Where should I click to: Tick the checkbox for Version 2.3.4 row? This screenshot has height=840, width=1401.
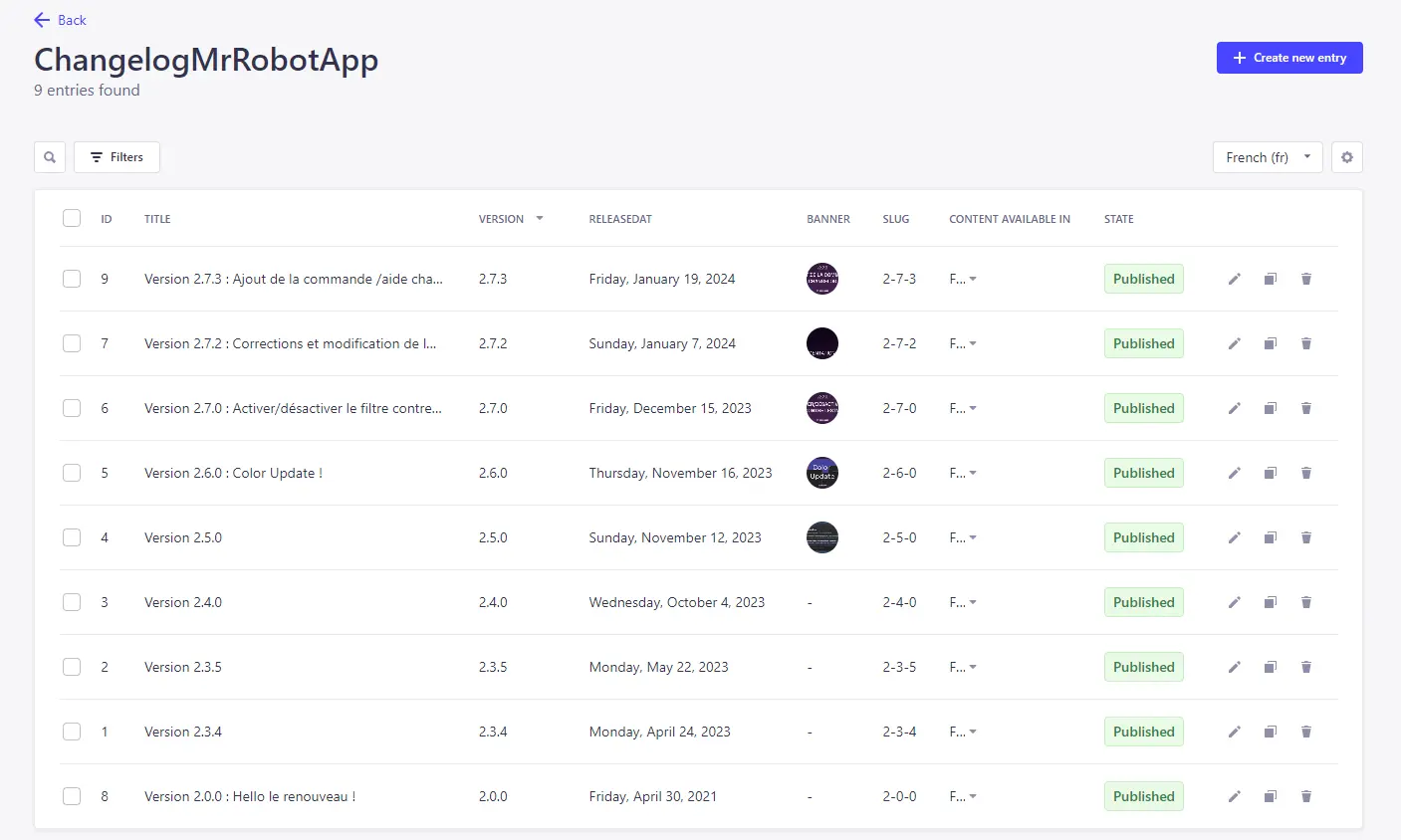point(72,732)
